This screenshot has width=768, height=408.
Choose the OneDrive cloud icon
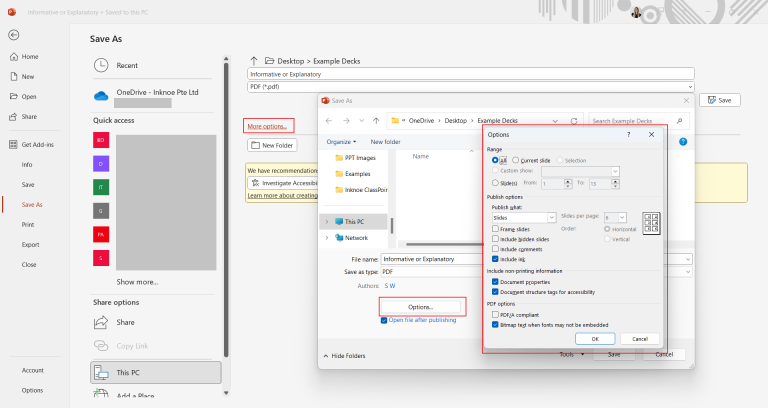coord(101,96)
